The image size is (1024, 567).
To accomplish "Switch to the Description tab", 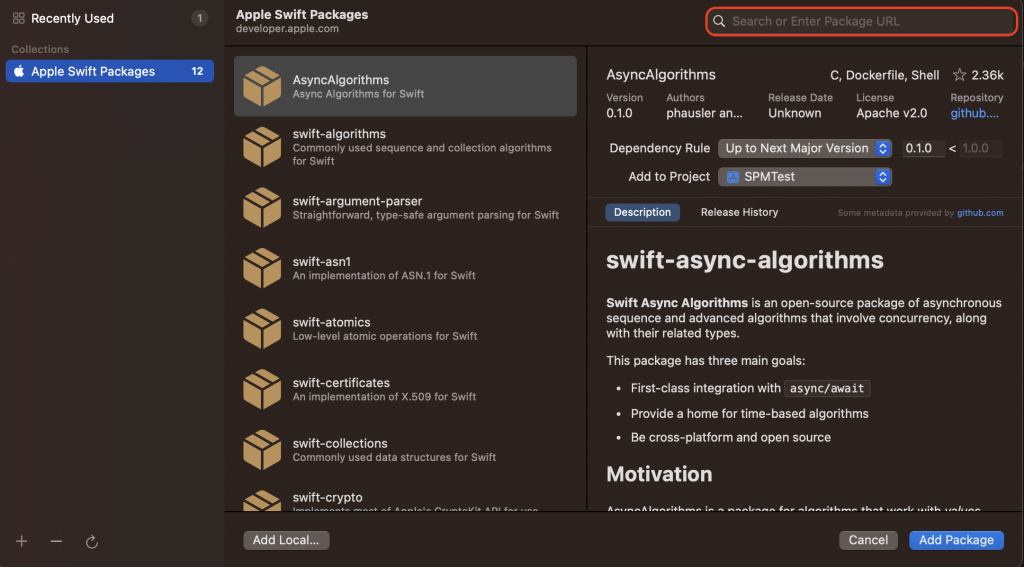I will (x=642, y=212).
